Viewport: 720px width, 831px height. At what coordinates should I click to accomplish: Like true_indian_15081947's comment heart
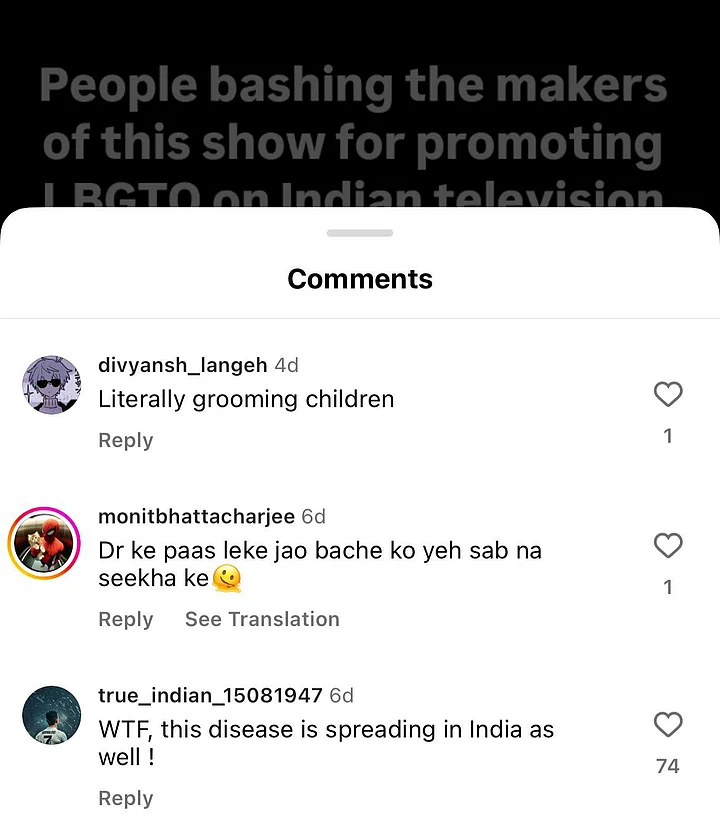[668, 724]
